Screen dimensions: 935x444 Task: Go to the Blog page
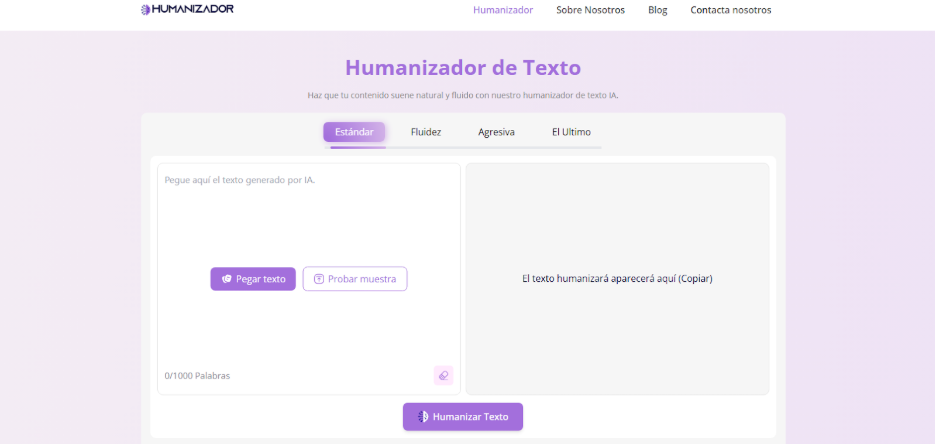tap(658, 10)
